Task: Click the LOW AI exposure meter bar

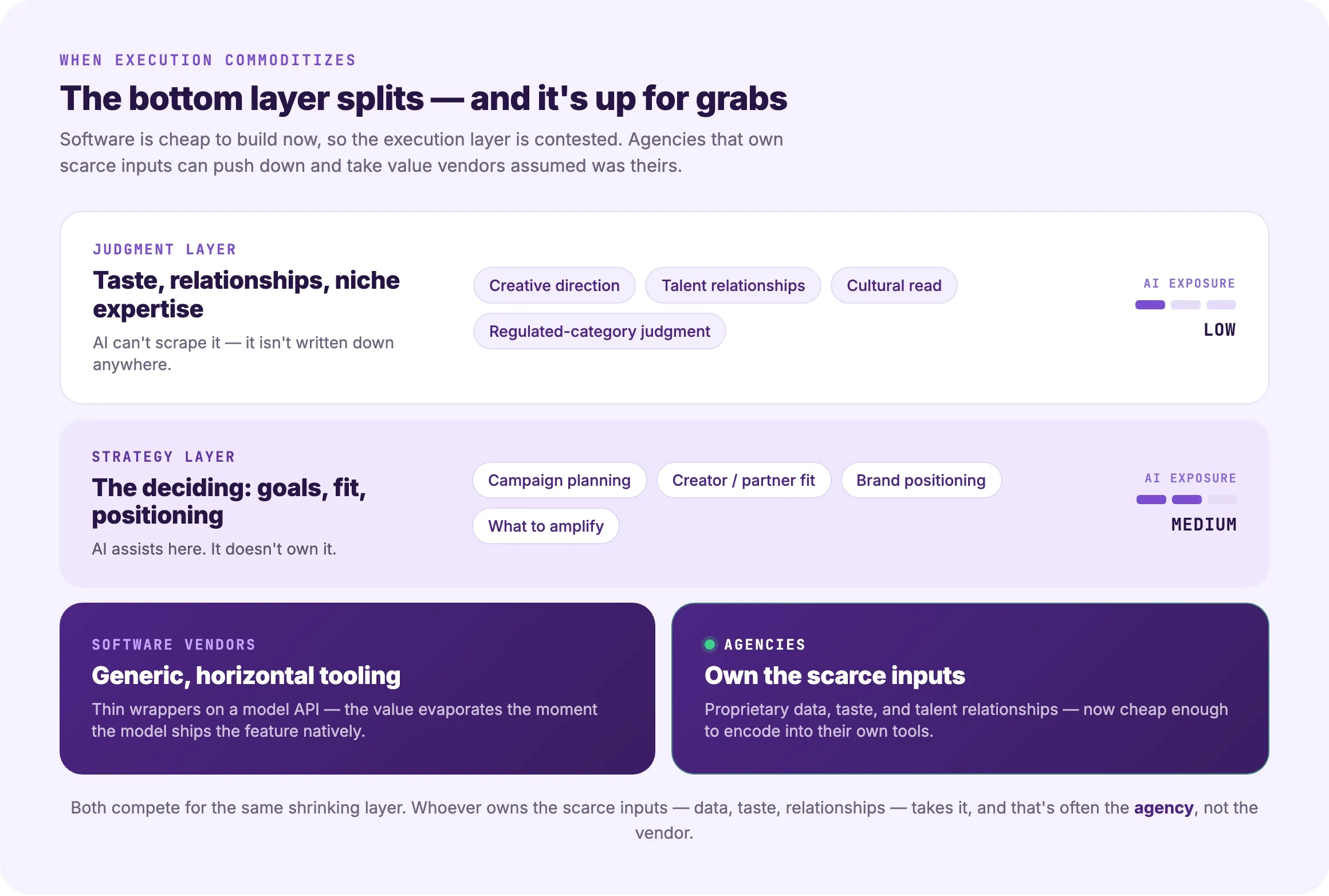Action: coord(1185,305)
